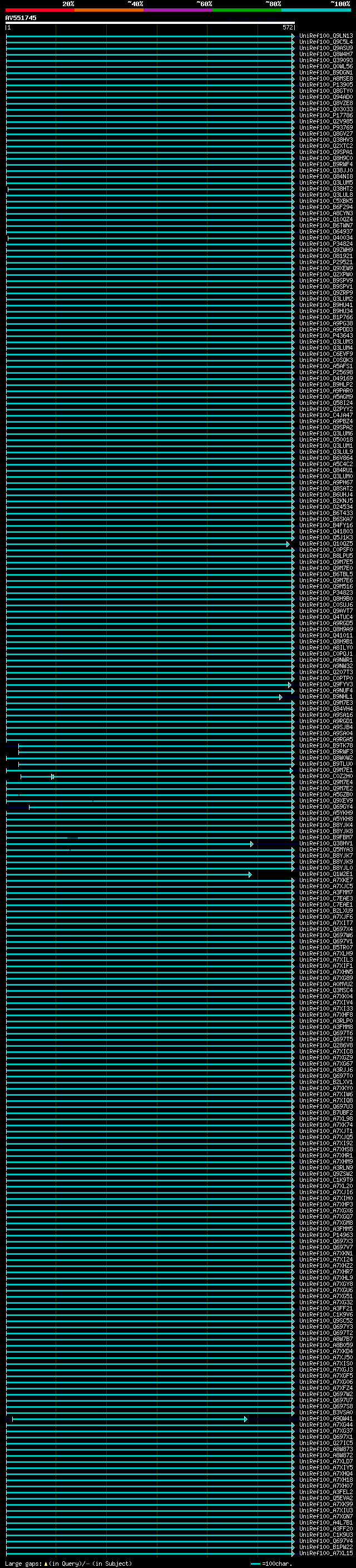This screenshot has width=356, height=1568.
Task: Select hit label UniRef100_Q9C5L4
Action: (x=326, y=42)
